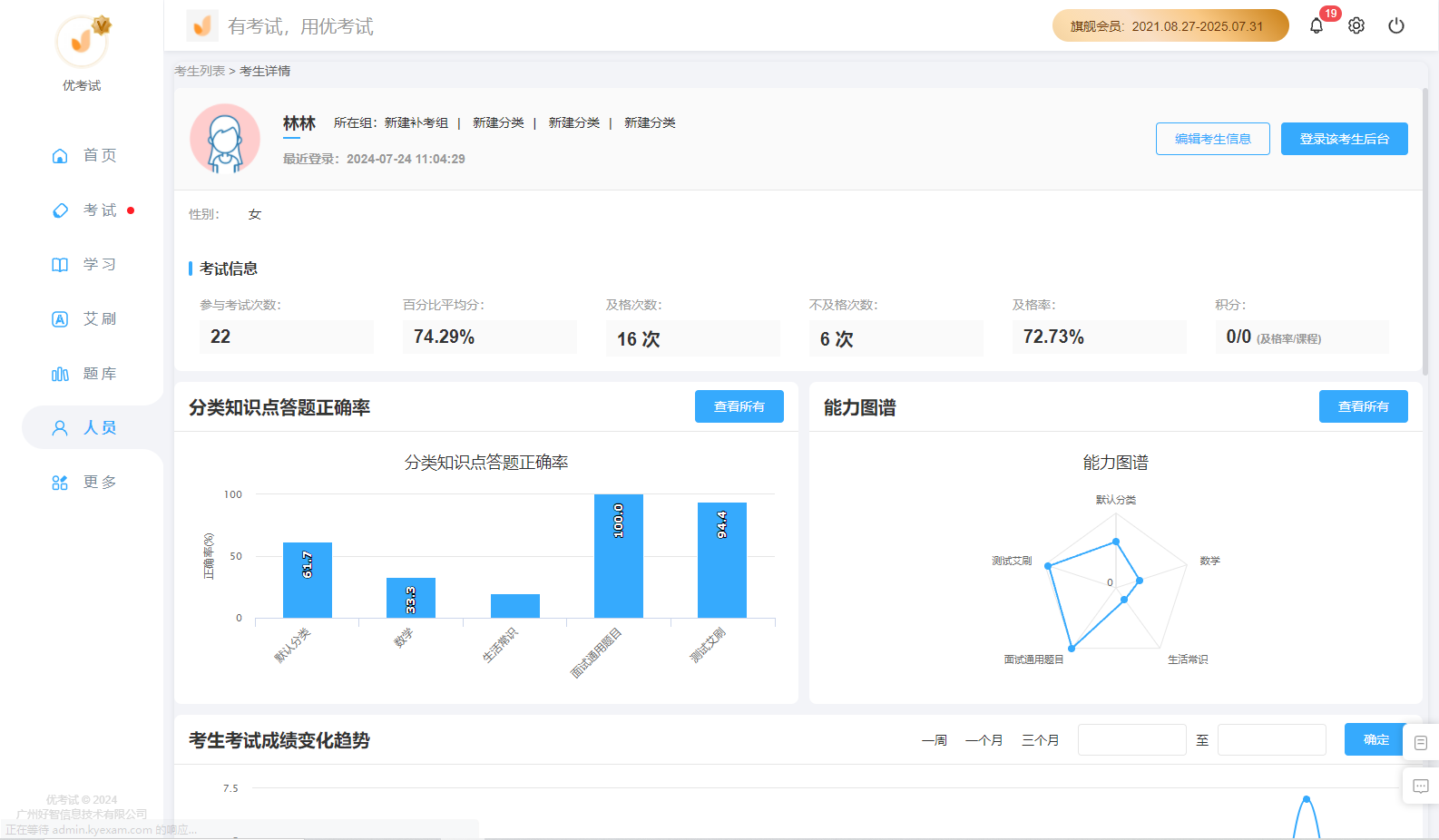
Task: Click the floating chat message icon
Action: [1421, 786]
